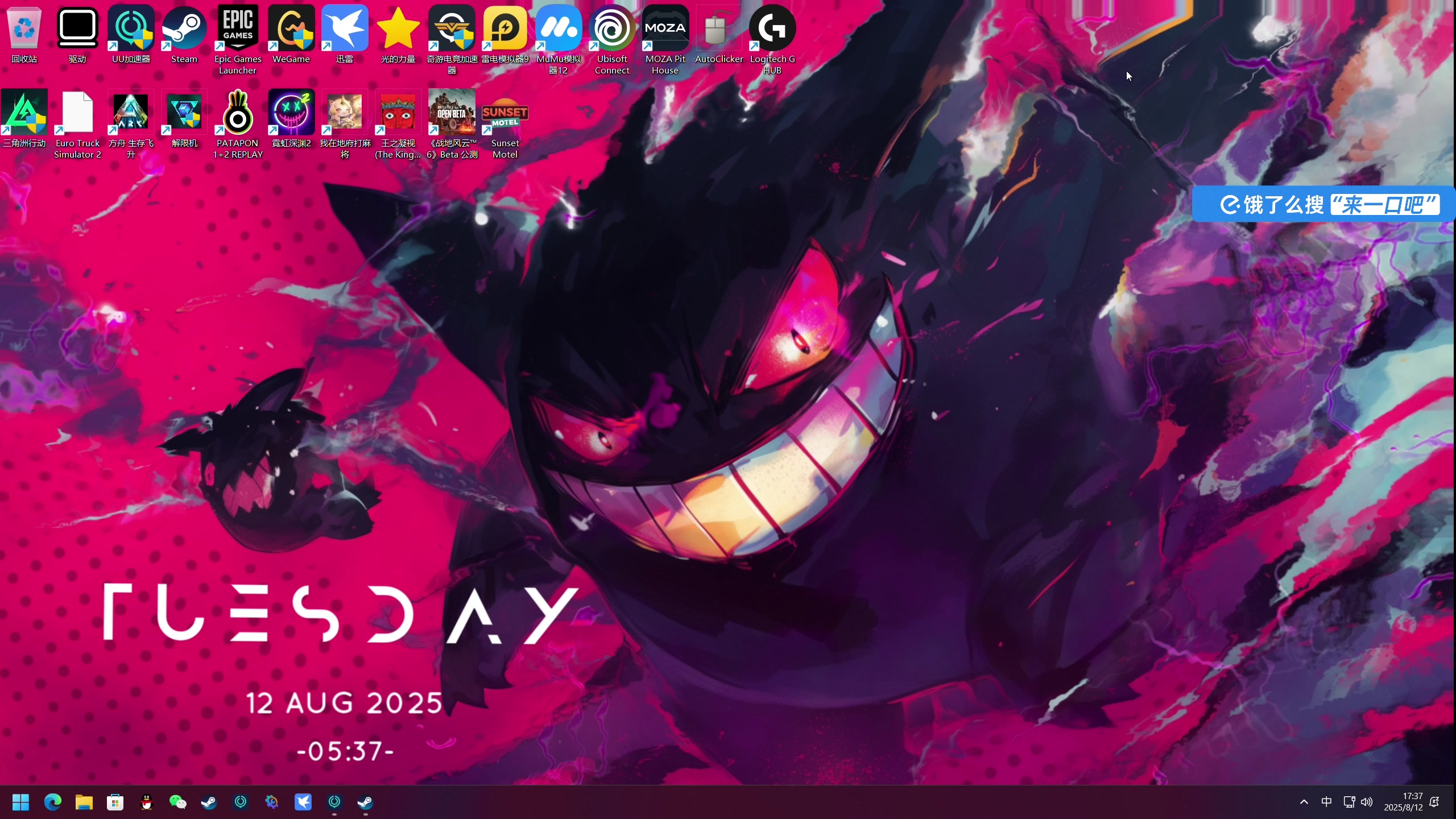Open QQ penguin icon in the taskbar
This screenshot has width=1456, height=819.
pyautogui.click(x=147, y=803)
